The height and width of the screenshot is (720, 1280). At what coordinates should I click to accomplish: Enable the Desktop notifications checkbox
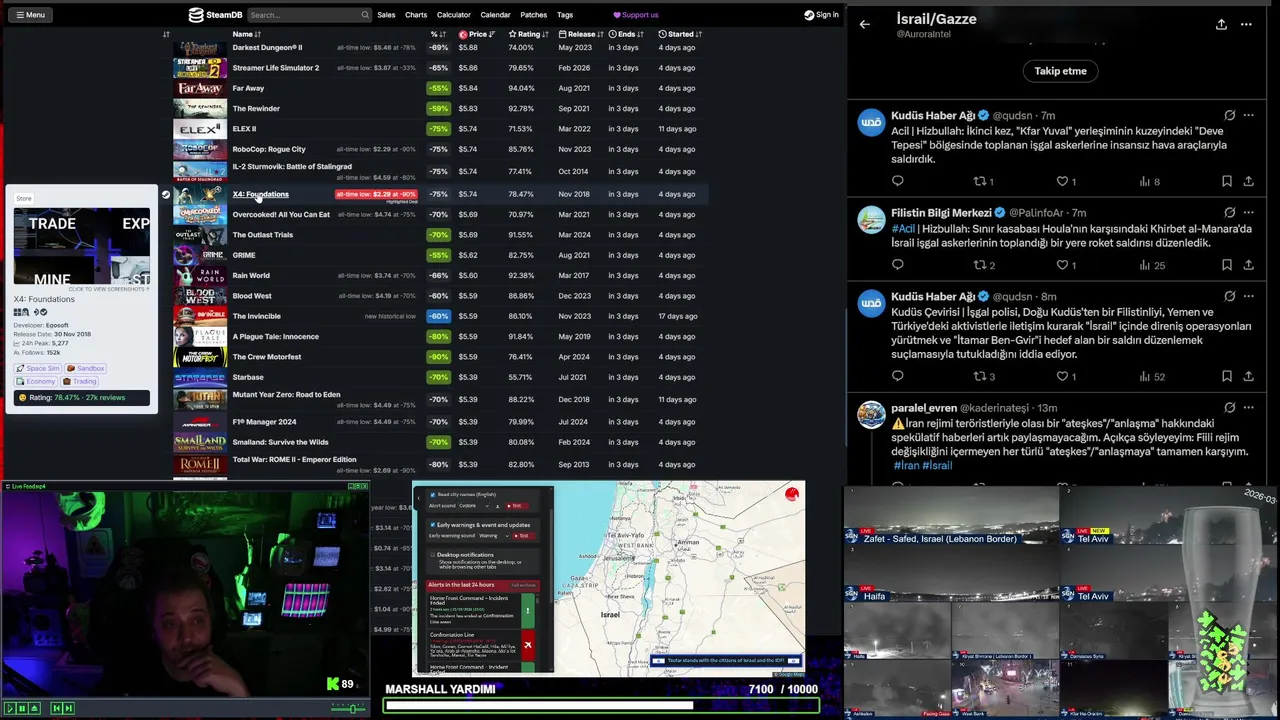(432, 555)
